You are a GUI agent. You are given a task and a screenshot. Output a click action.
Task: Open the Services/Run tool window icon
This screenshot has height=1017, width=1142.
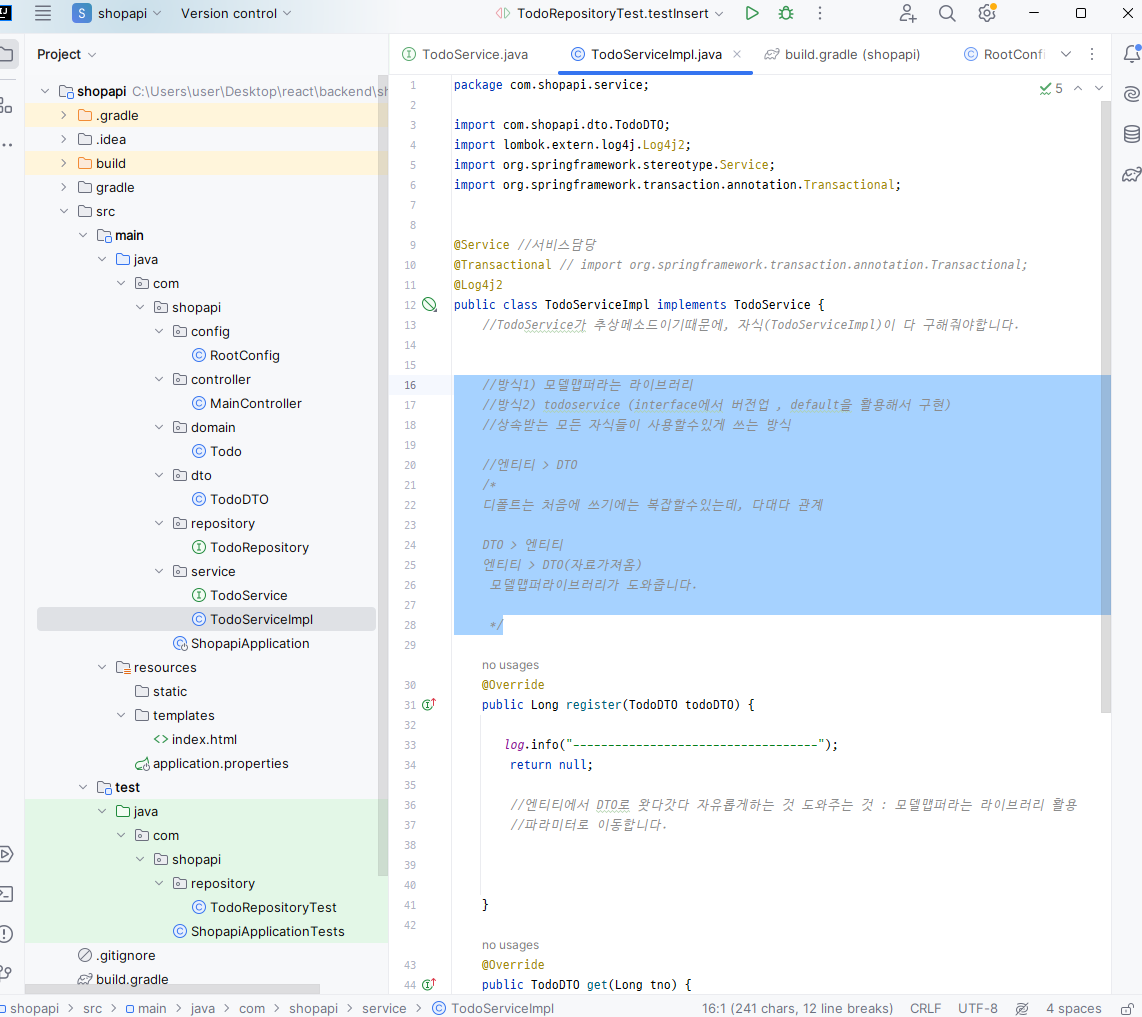[7, 854]
